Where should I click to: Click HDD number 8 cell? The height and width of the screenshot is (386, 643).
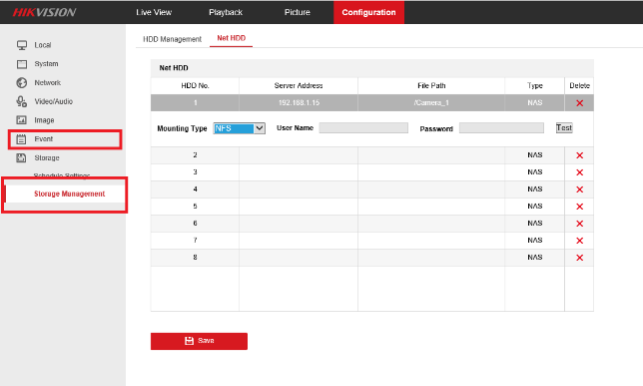[x=195, y=257]
